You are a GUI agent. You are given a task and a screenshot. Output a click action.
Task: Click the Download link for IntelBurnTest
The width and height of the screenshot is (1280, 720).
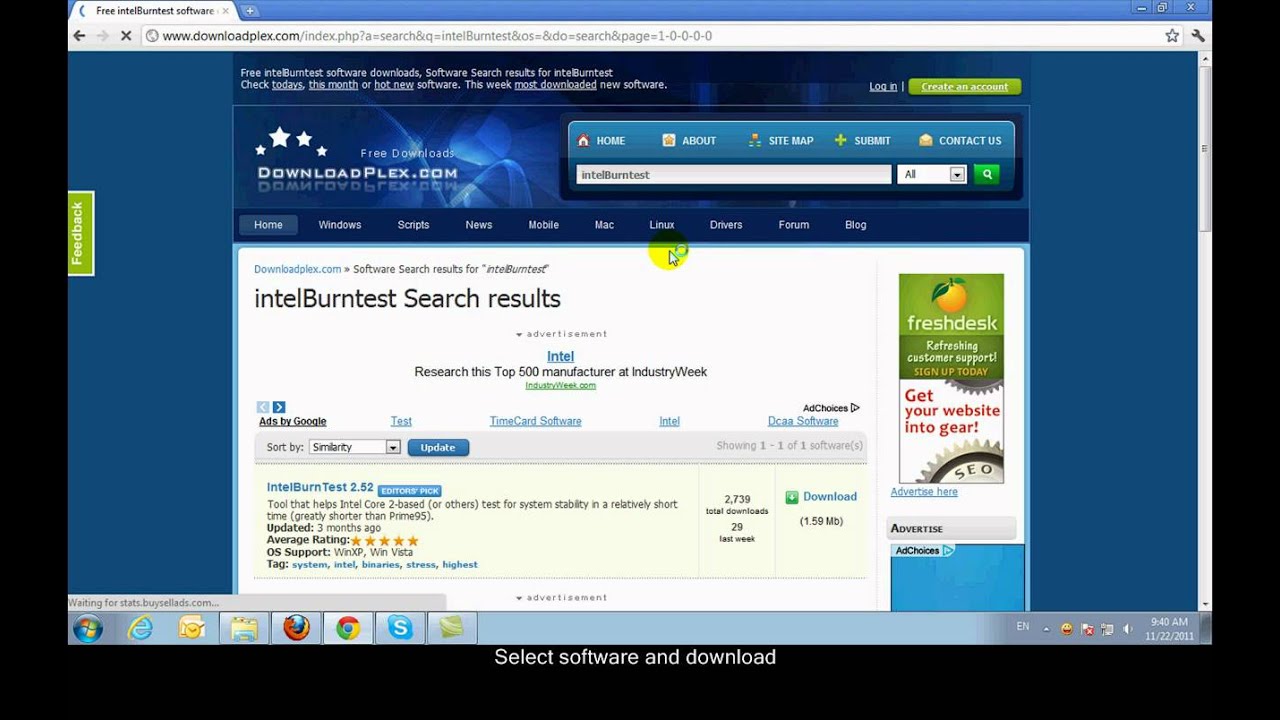tap(830, 497)
